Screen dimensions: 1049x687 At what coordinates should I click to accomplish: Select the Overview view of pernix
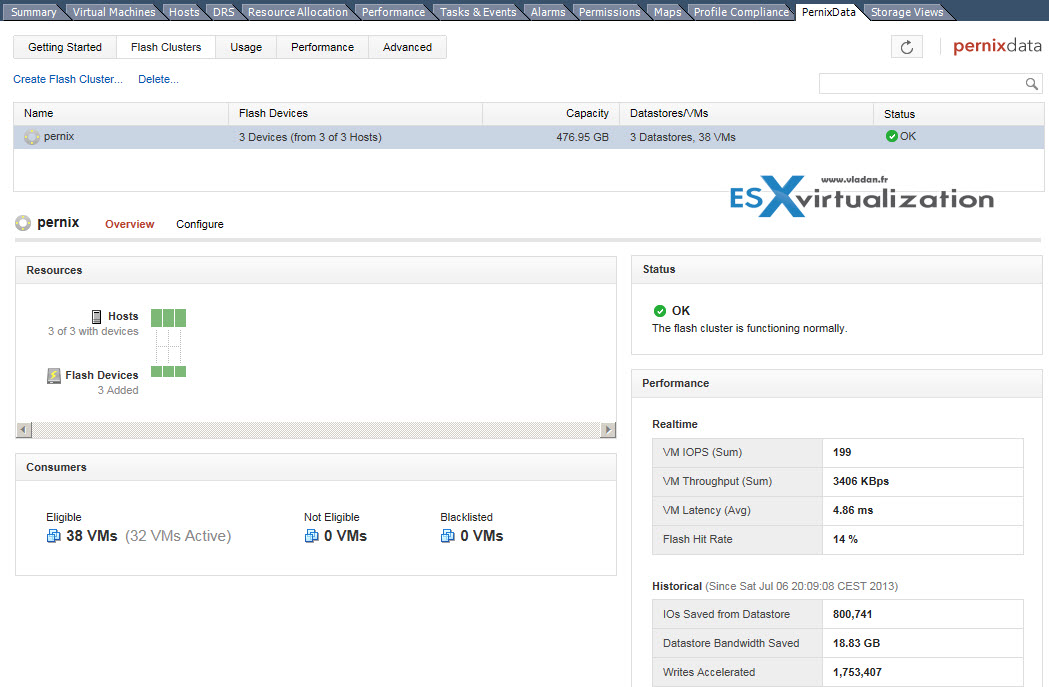130,224
